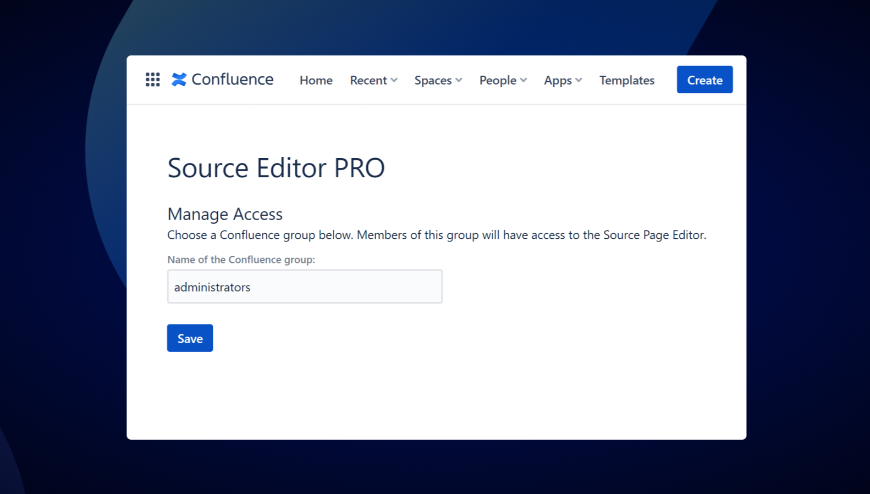Viewport: 870px width, 494px height.
Task: Expand the Recent dropdown menu
Action: click(x=373, y=80)
